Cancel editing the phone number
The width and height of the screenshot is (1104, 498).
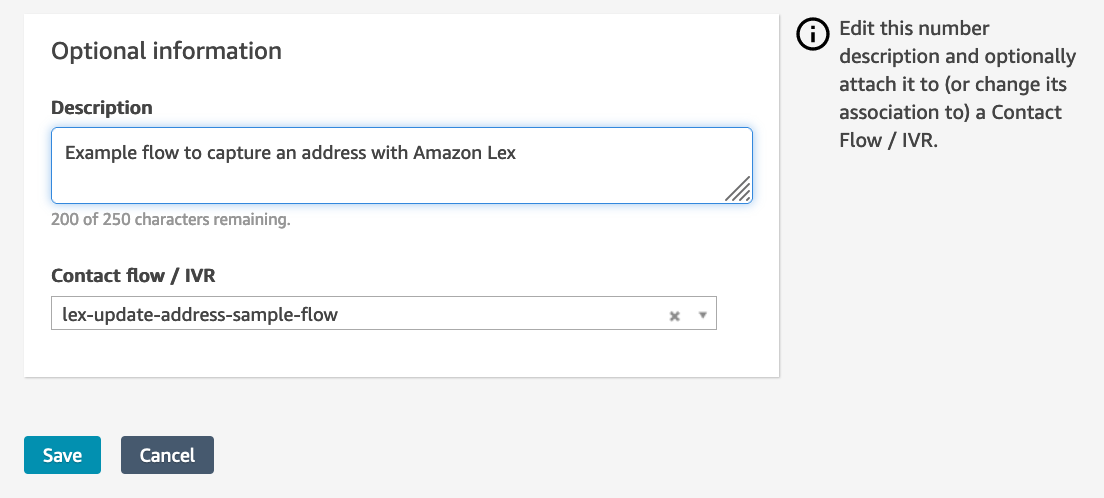point(167,455)
